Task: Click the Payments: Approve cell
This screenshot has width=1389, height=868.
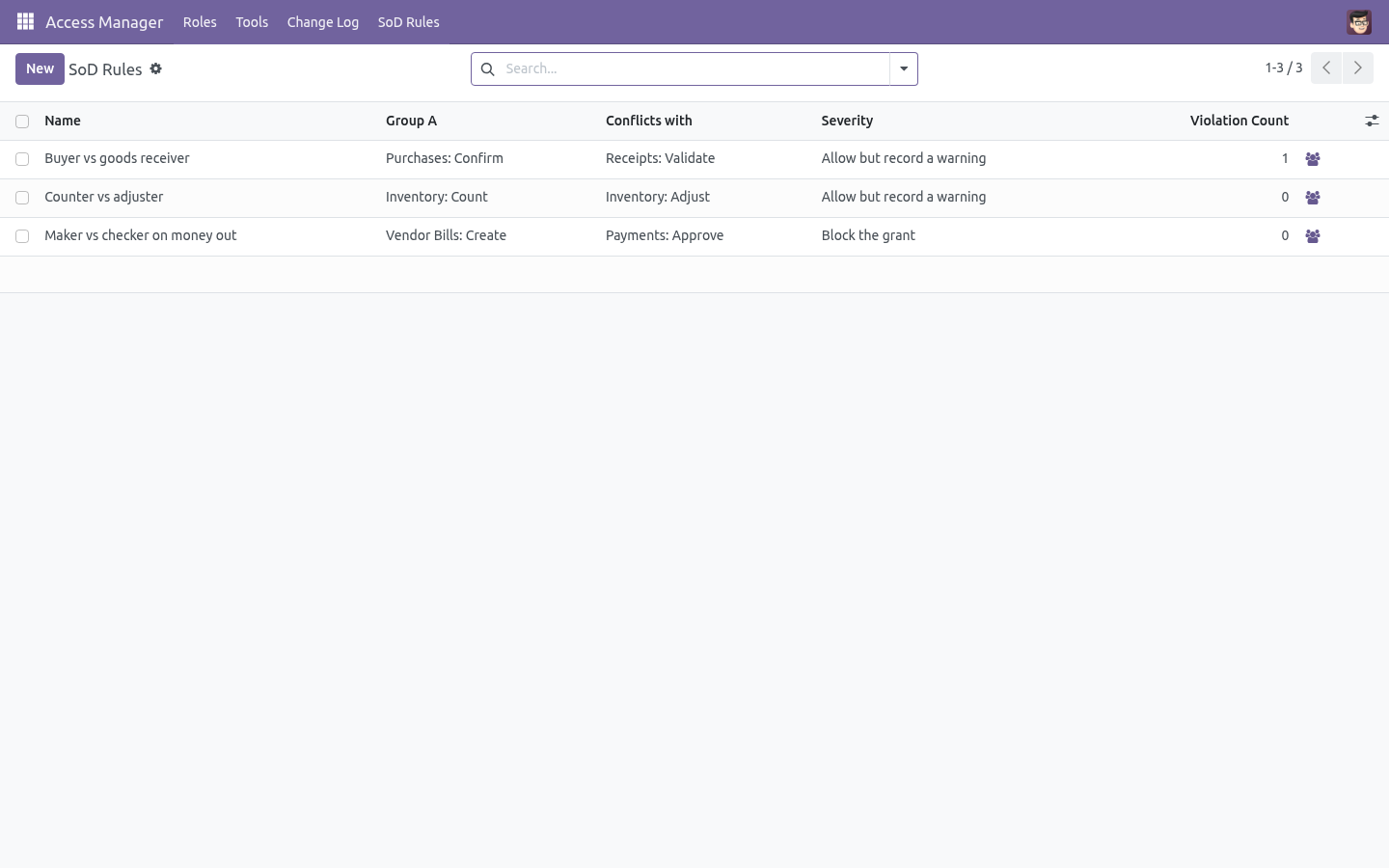Action: 665,235
